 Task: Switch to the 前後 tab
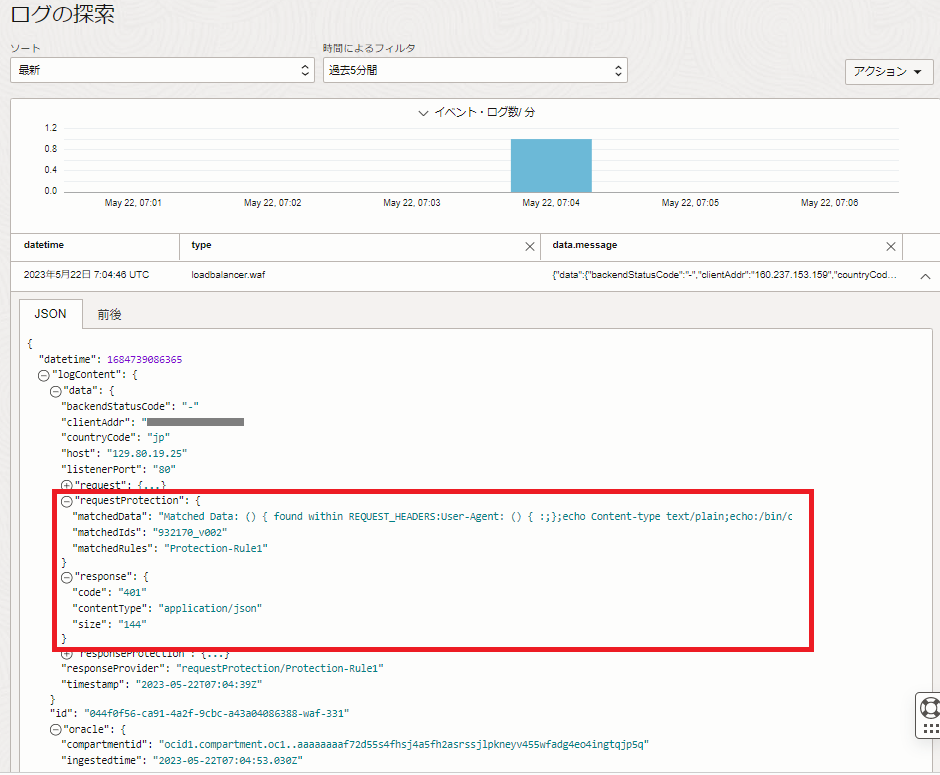[x=110, y=314]
